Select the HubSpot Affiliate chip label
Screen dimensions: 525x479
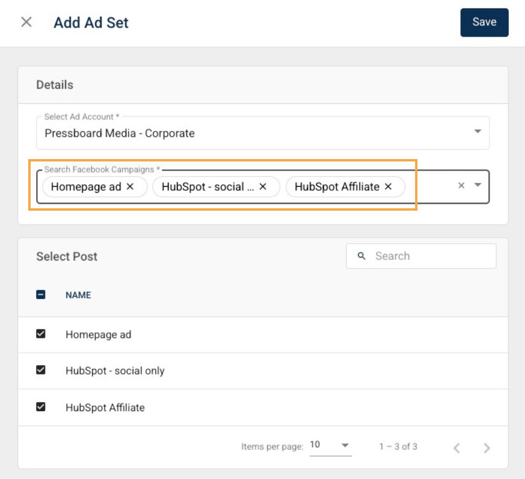pyautogui.click(x=337, y=186)
